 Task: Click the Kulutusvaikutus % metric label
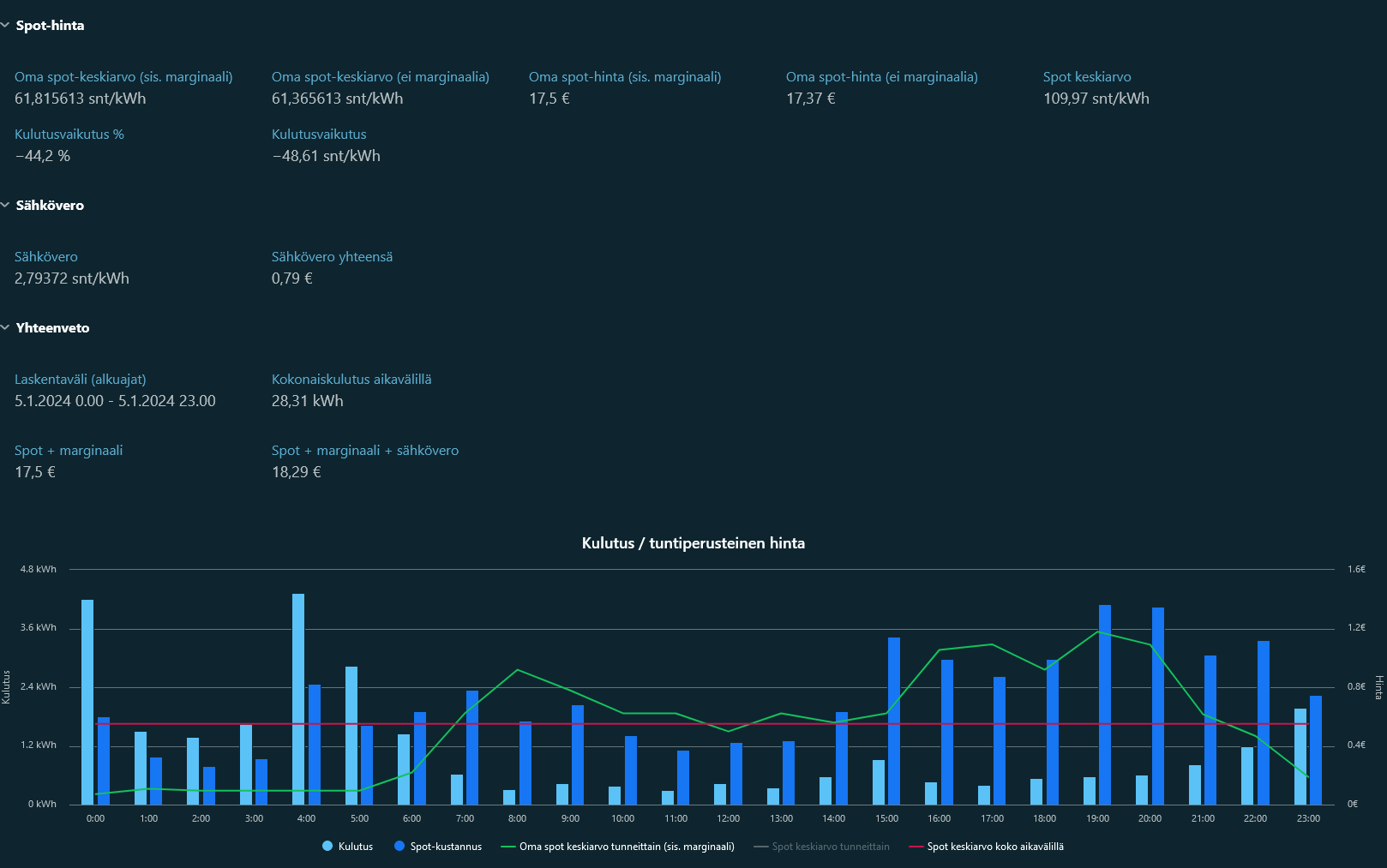point(69,135)
